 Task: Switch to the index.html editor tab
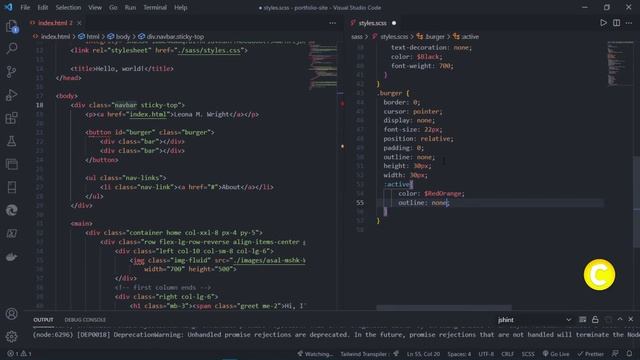[56, 23]
